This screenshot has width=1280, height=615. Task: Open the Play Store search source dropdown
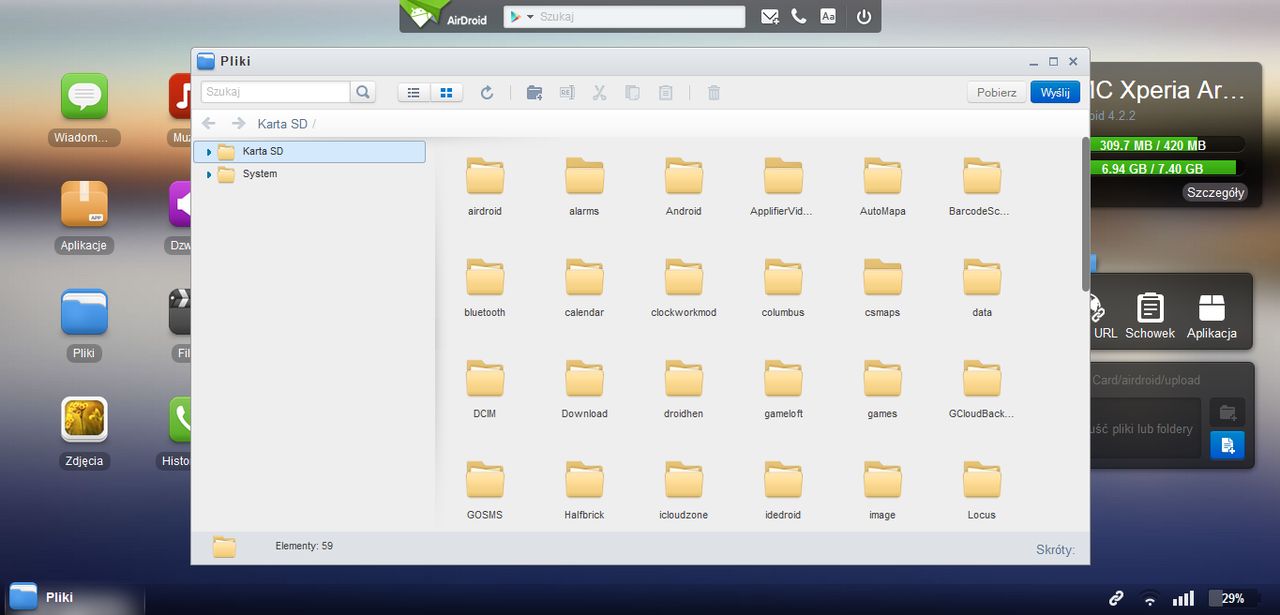520,17
